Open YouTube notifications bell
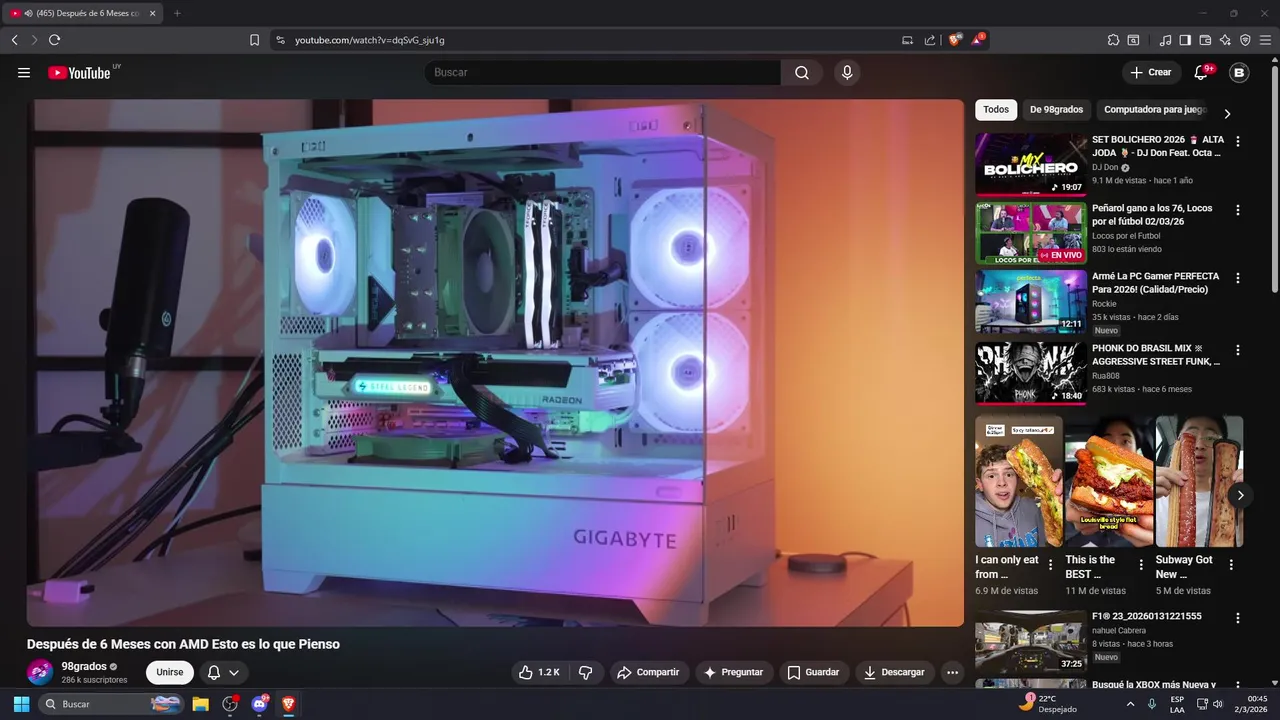 tap(1202, 72)
